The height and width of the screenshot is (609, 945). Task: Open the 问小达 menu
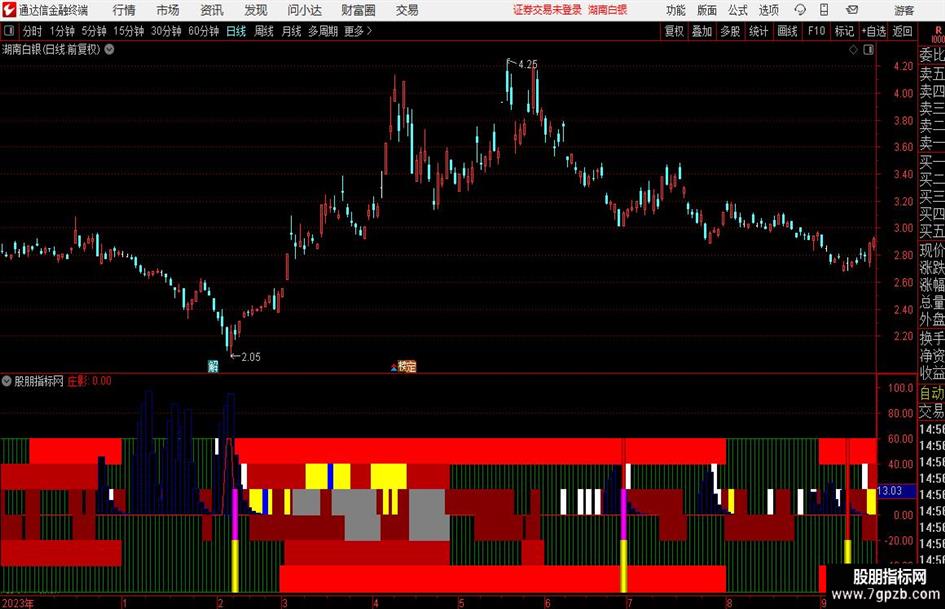304,10
